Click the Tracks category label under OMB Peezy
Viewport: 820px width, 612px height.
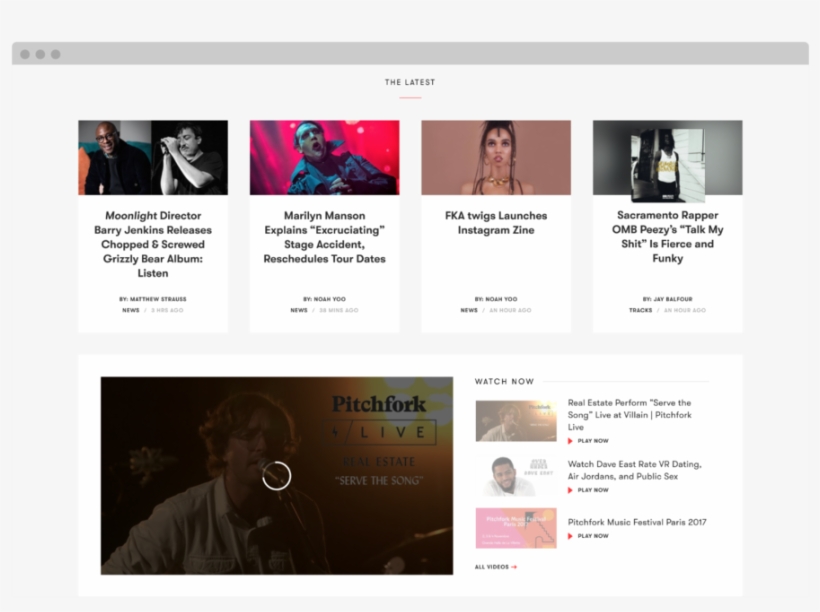click(x=640, y=310)
